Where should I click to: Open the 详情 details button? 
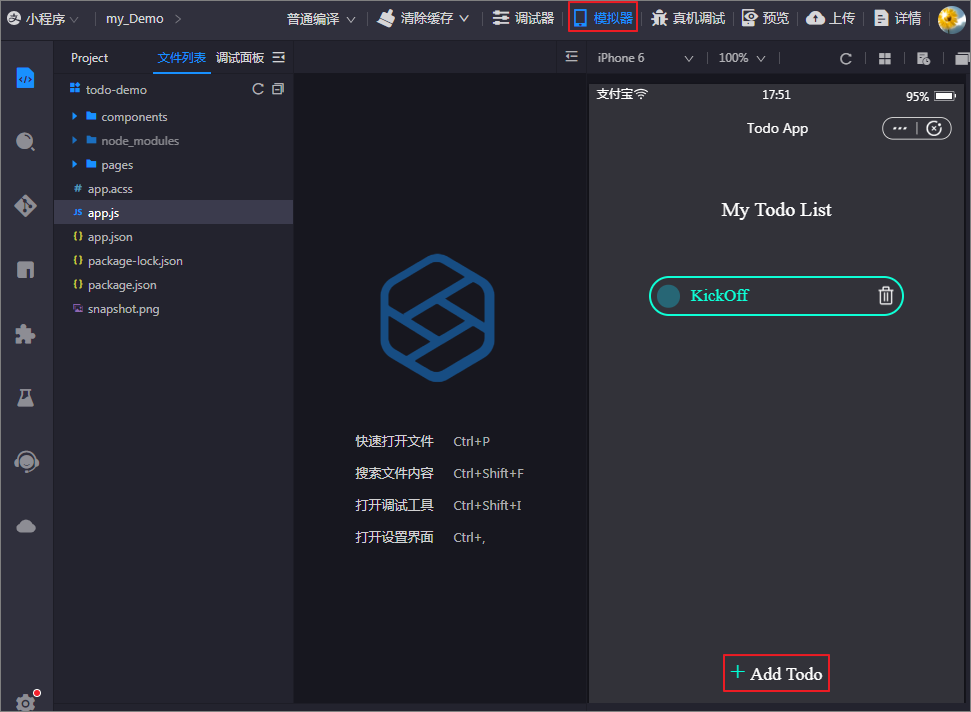click(x=897, y=19)
